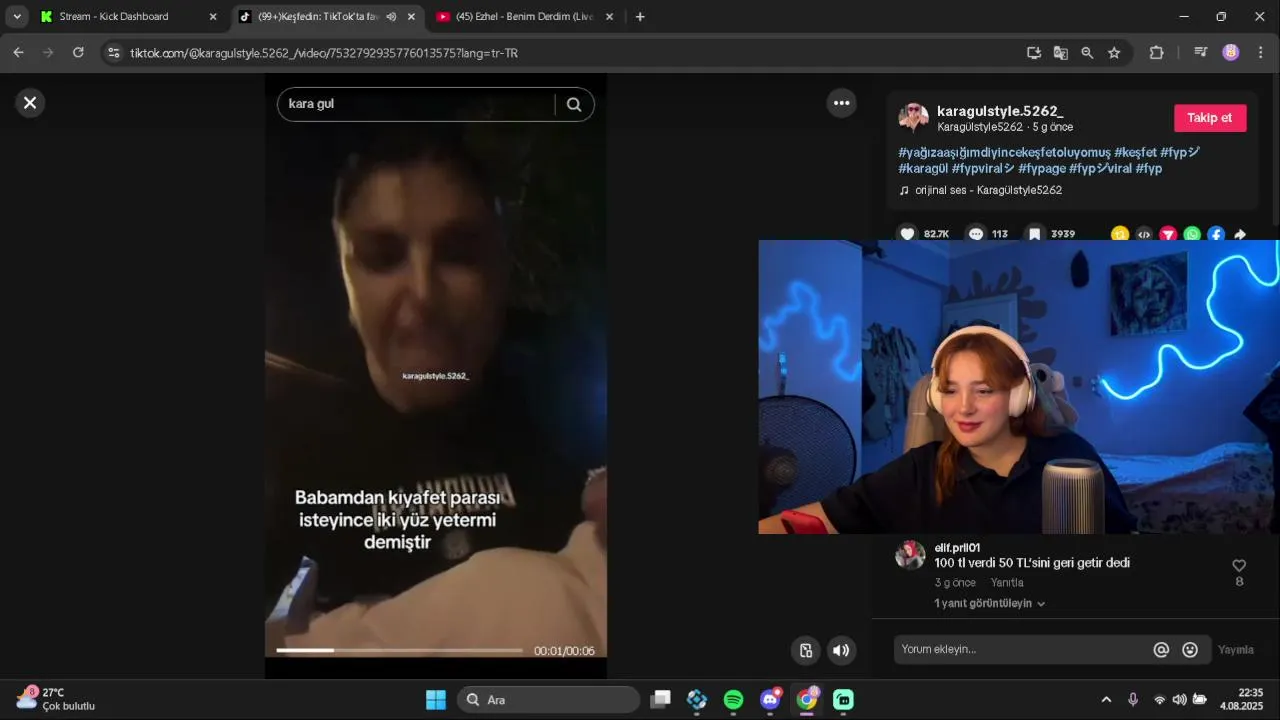1280x720 pixels.
Task: Follow the account with Takip et button
Action: click(x=1210, y=118)
